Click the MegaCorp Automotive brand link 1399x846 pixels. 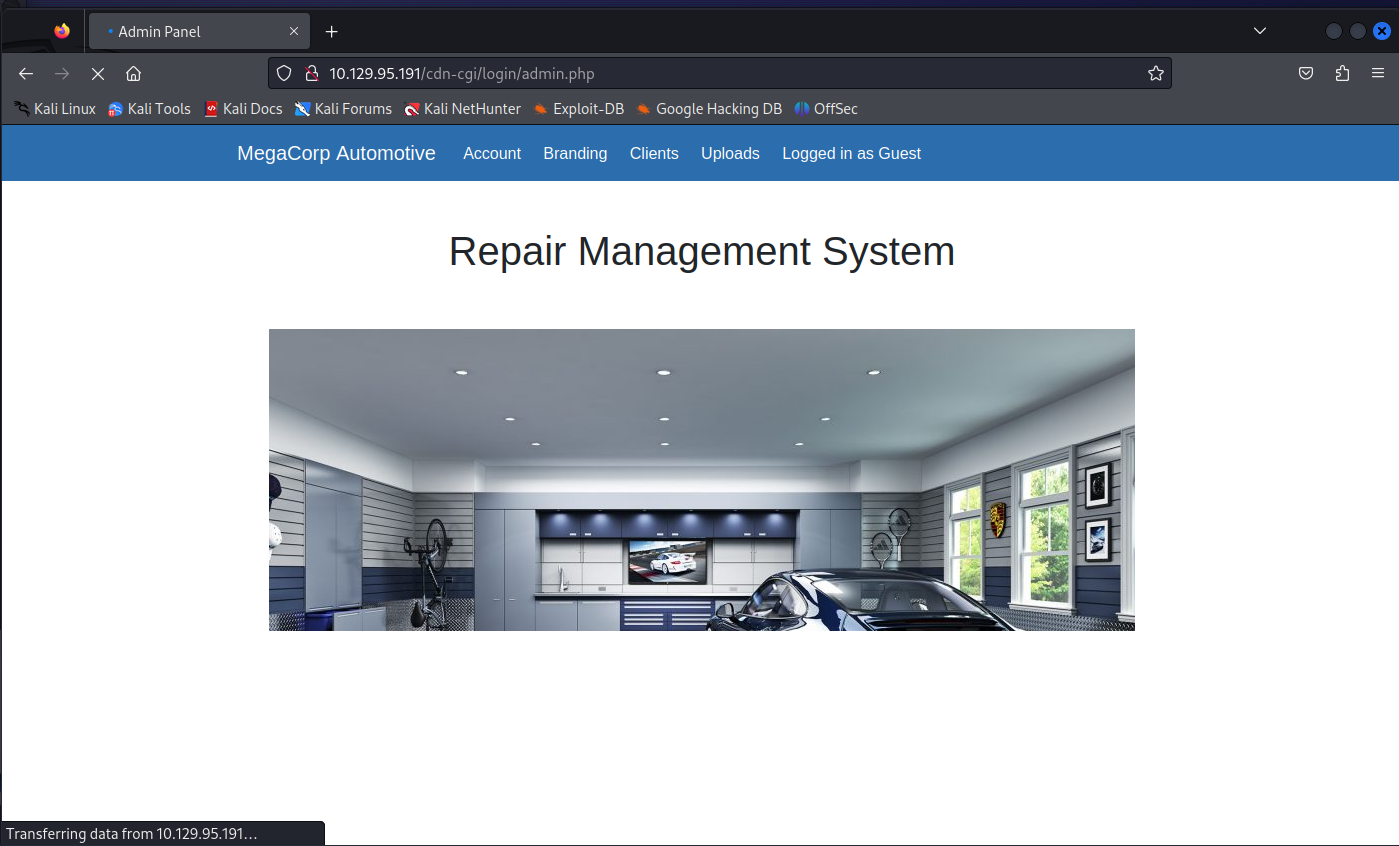click(336, 153)
